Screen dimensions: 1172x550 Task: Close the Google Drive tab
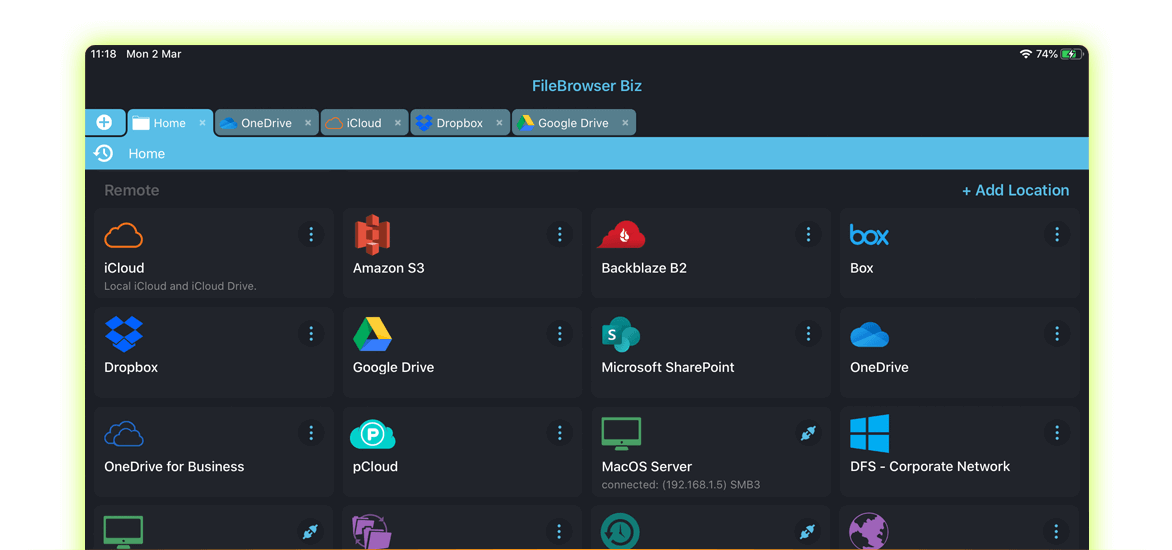click(x=625, y=123)
